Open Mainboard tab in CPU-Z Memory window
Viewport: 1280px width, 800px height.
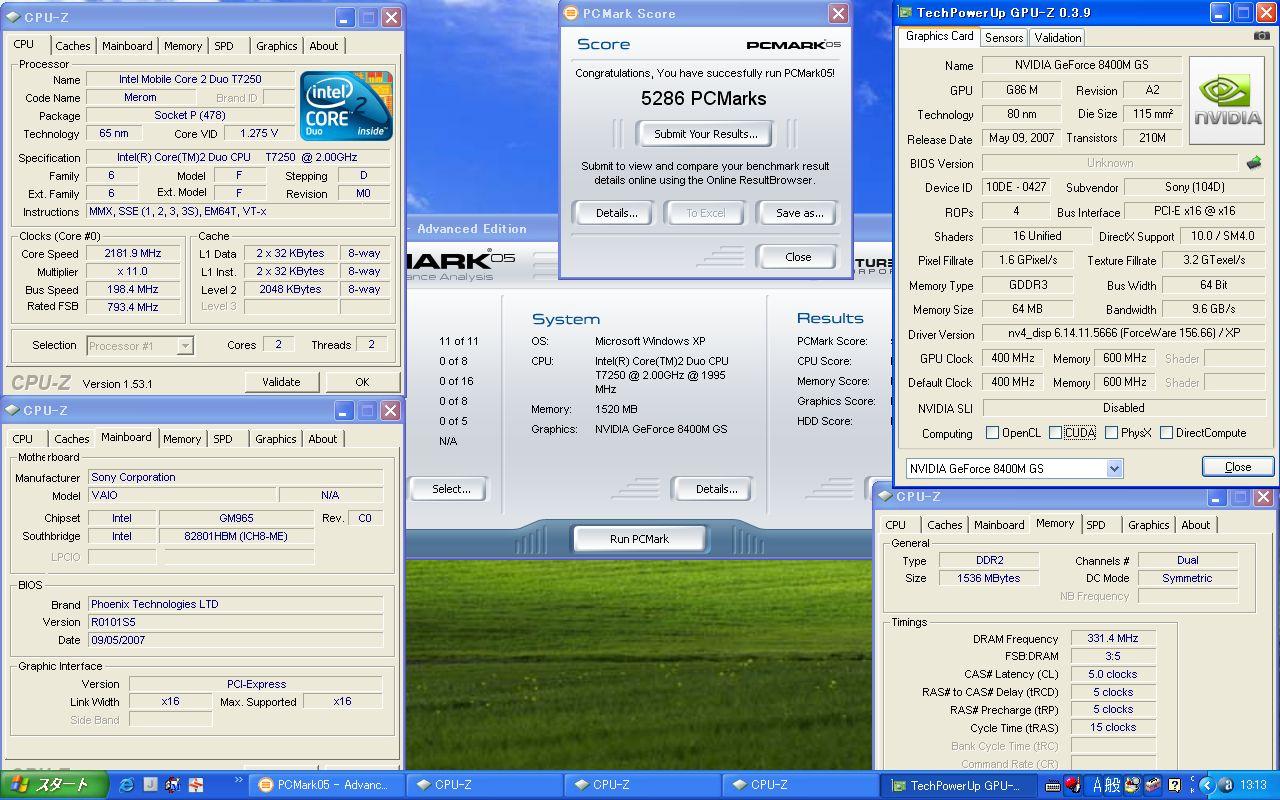pyautogui.click(x=999, y=525)
